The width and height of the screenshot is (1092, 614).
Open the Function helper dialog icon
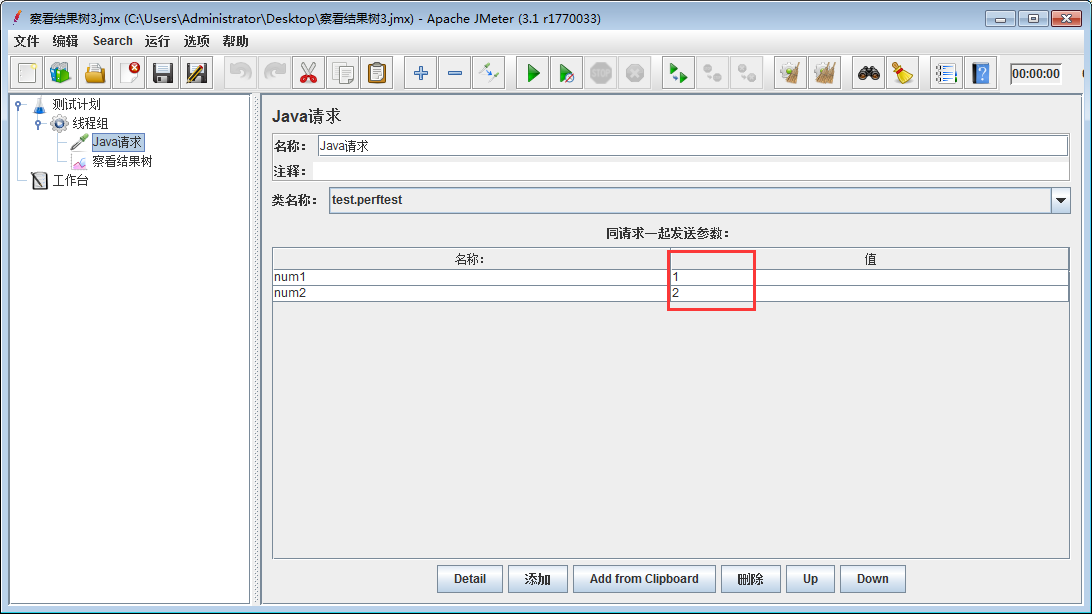point(946,73)
